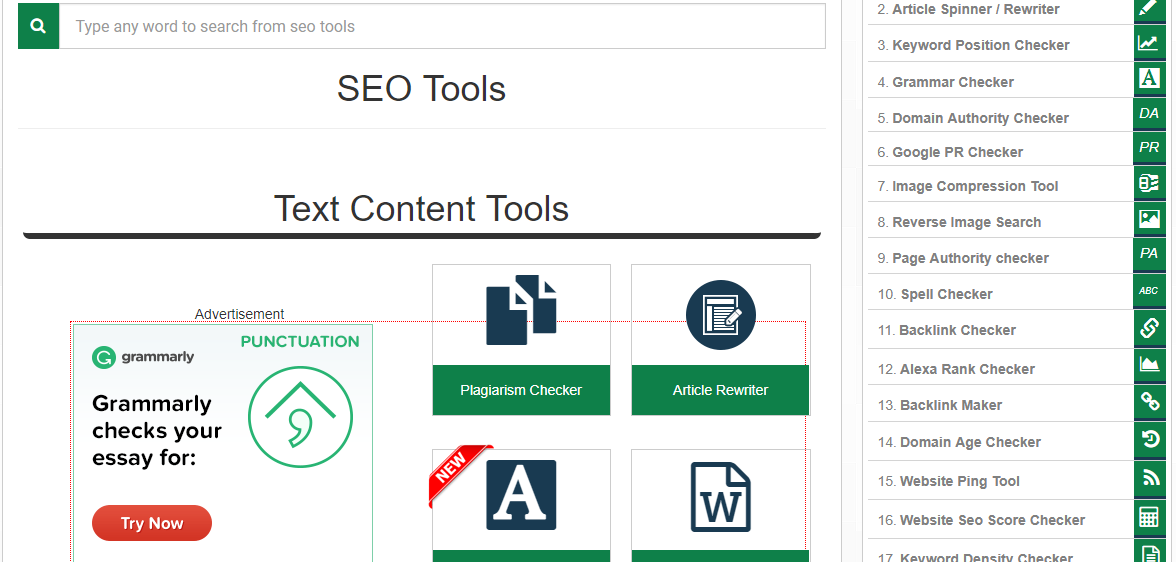
Task: Open the Article Rewriter circular icon
Action: click(720, 315)
